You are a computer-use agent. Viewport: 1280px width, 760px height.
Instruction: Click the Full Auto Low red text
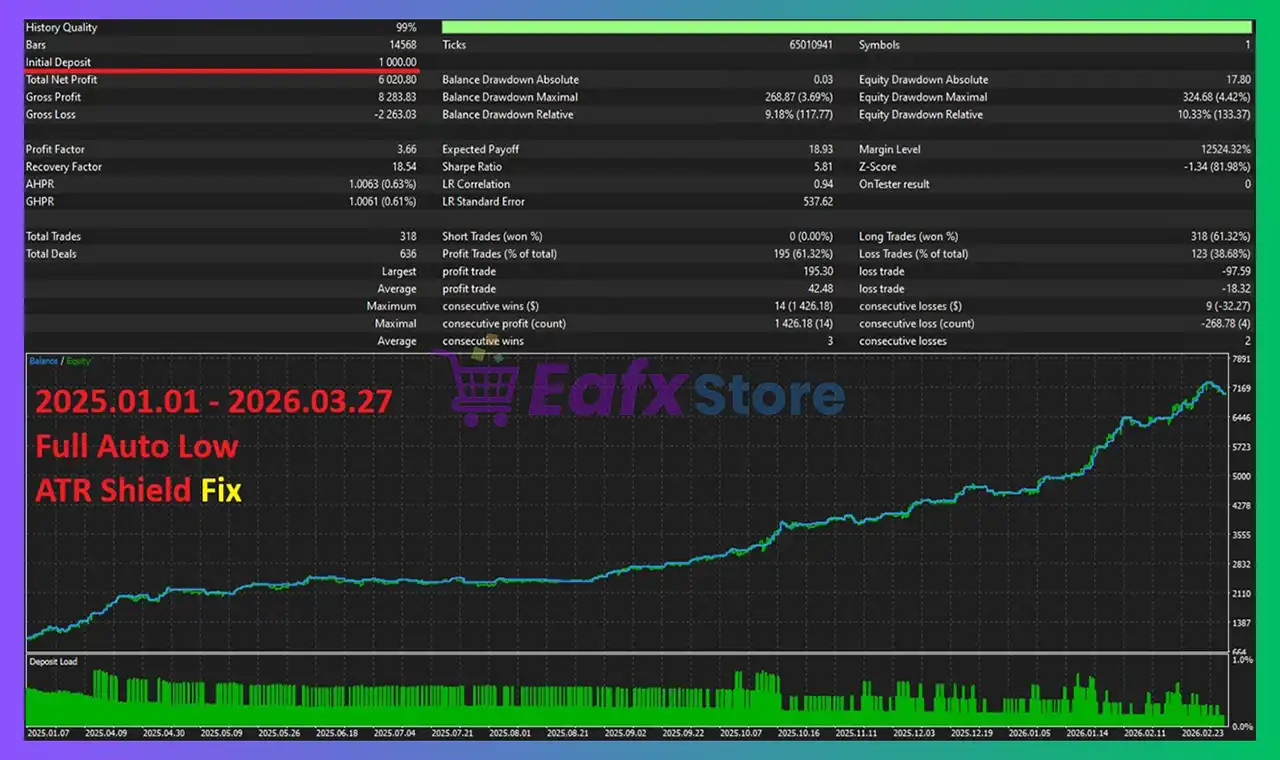point(136,447)
